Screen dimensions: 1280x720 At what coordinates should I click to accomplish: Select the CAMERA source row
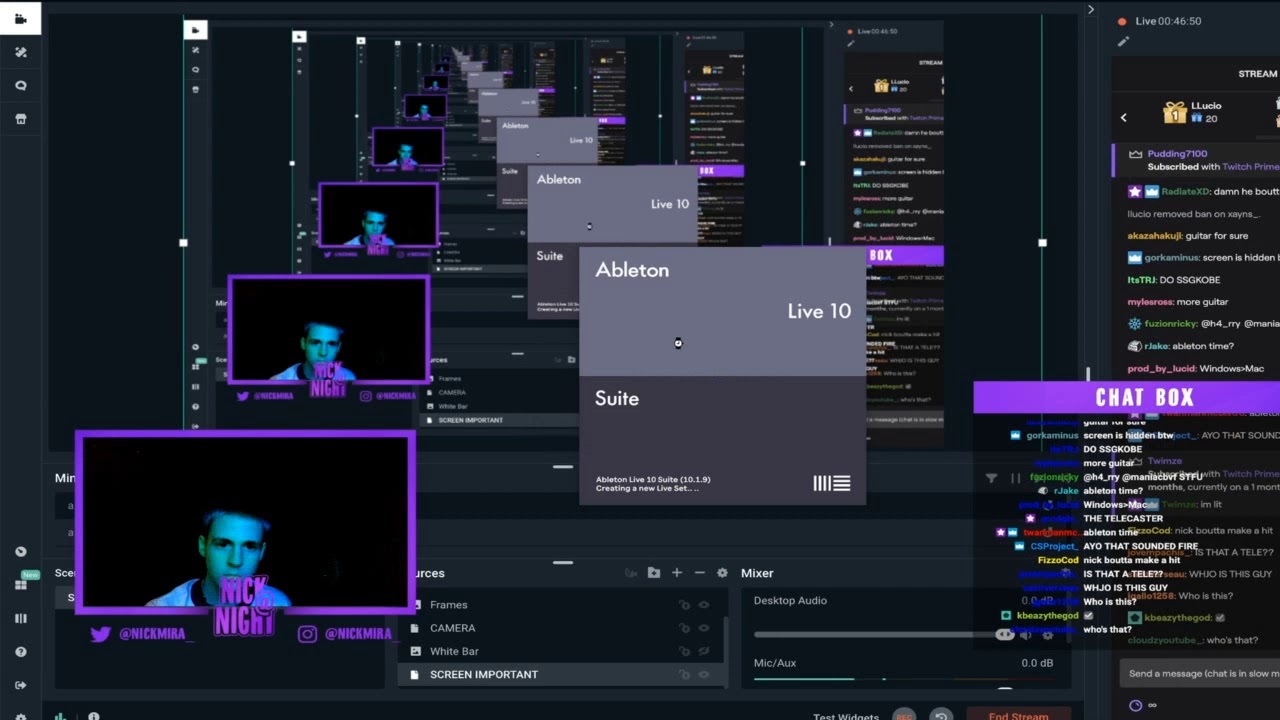(x=561, y=628)
